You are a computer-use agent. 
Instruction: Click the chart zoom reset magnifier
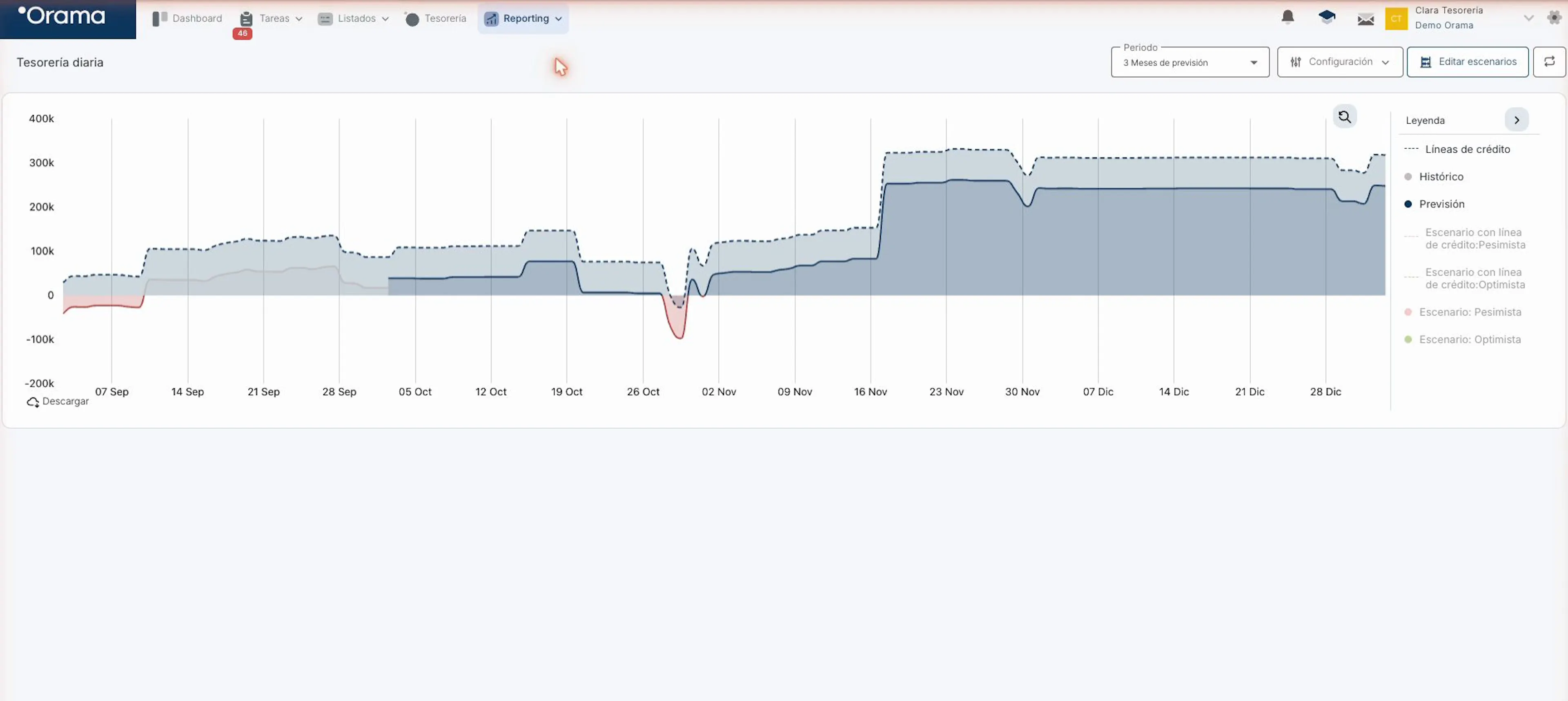pyautogui.click(x=1344, y=116)
